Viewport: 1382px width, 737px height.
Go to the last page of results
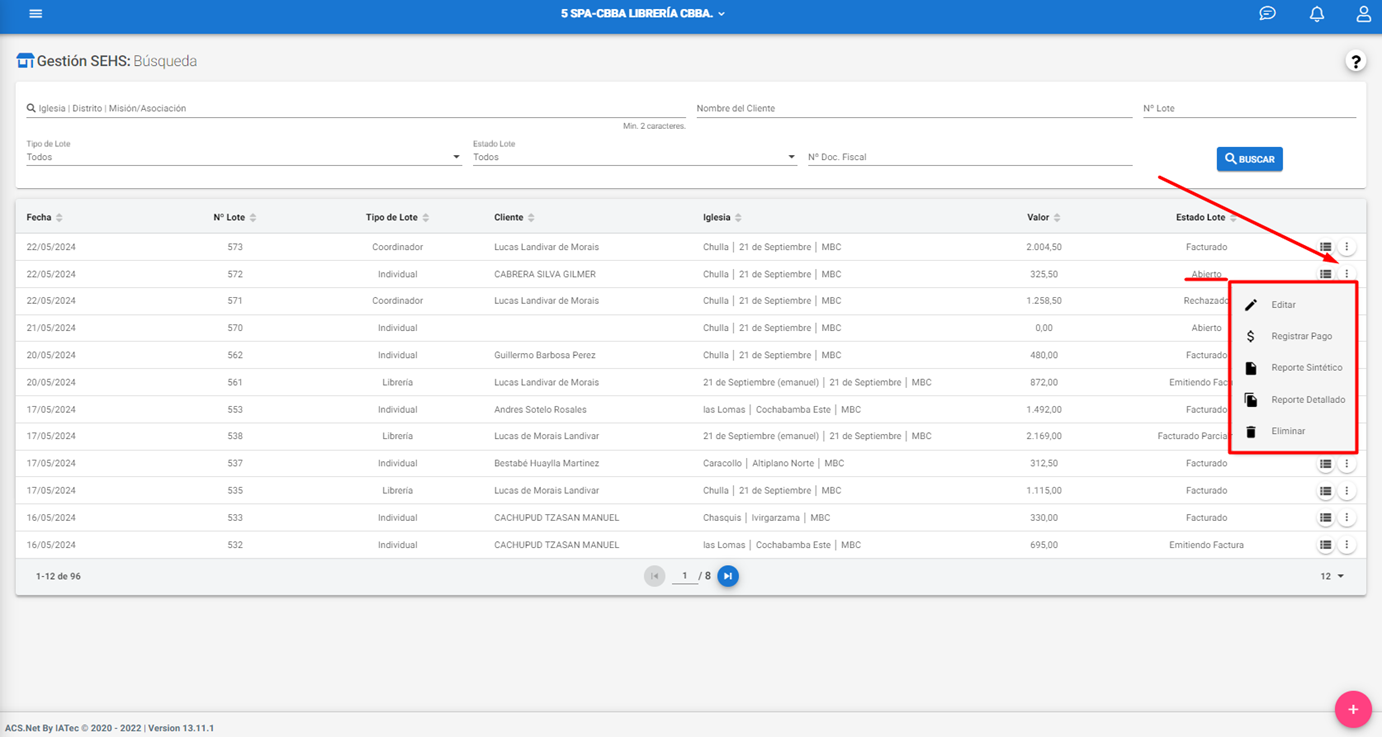(x=728, y=576)
